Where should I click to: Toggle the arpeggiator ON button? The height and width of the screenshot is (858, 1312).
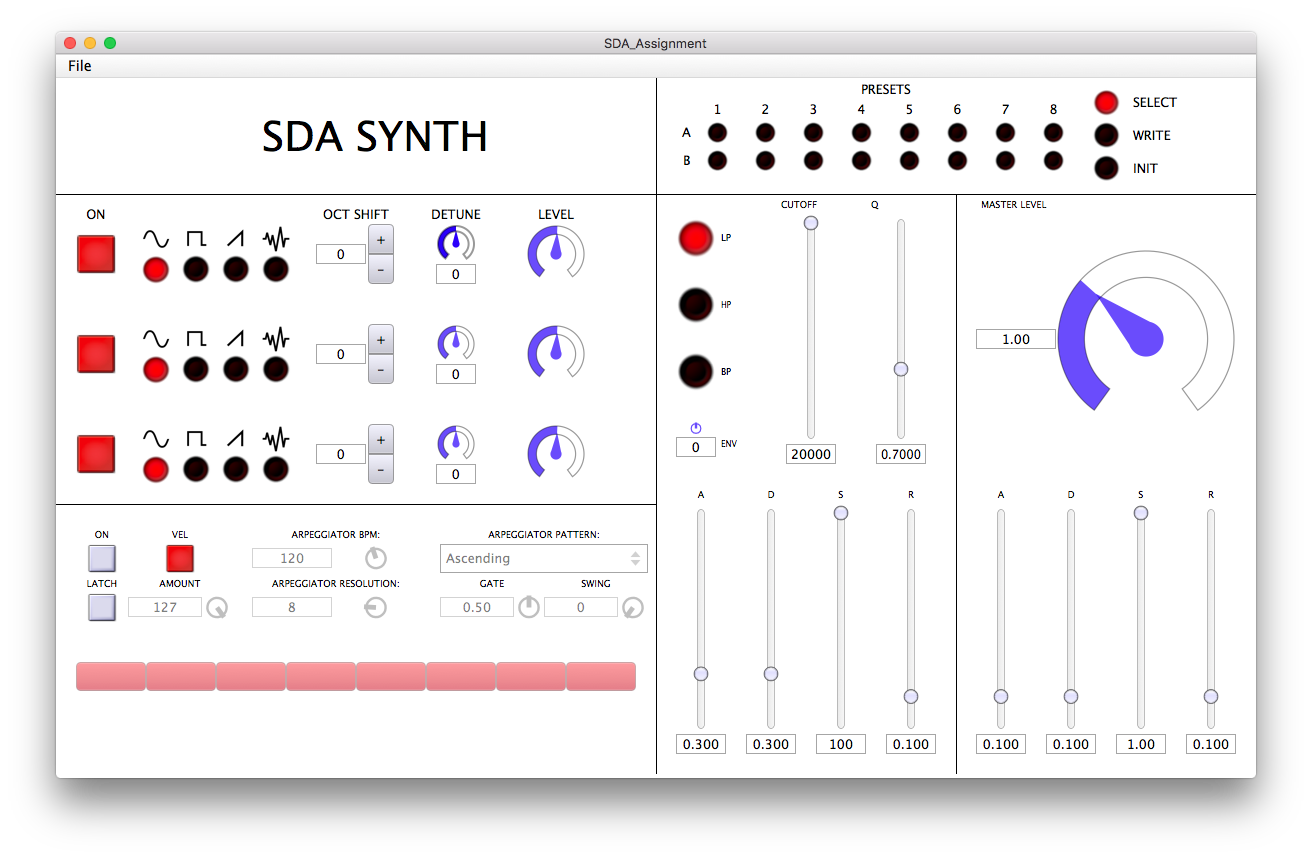pos(102,557)
